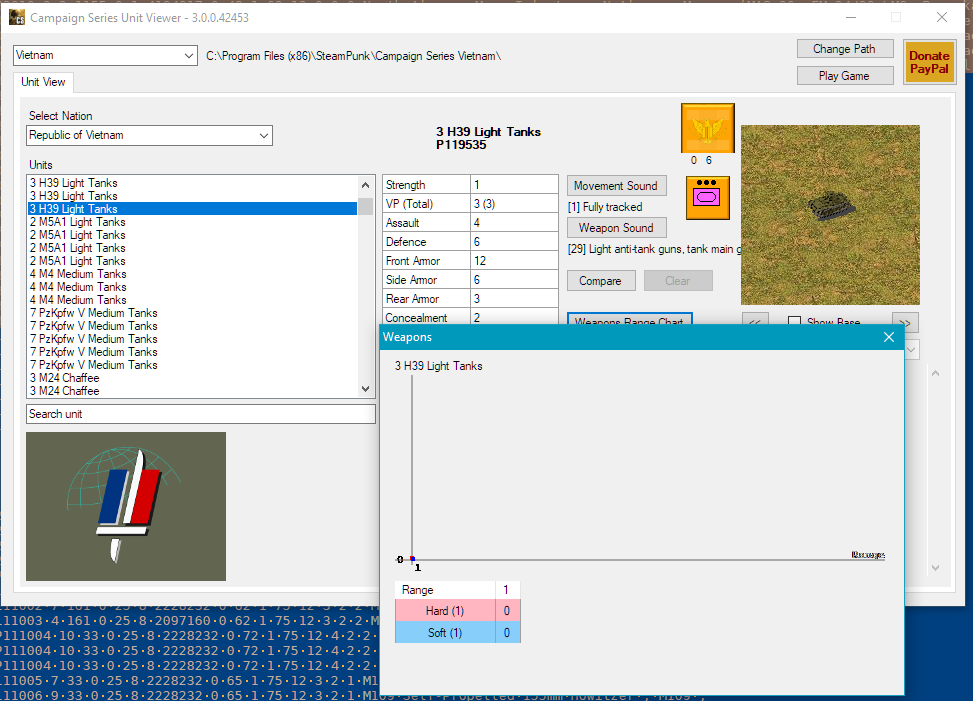The width and height of the screenshot is (973, 701).
Task: Click the Campaign Series Vietnam install path text
Action: coord(354,56)
